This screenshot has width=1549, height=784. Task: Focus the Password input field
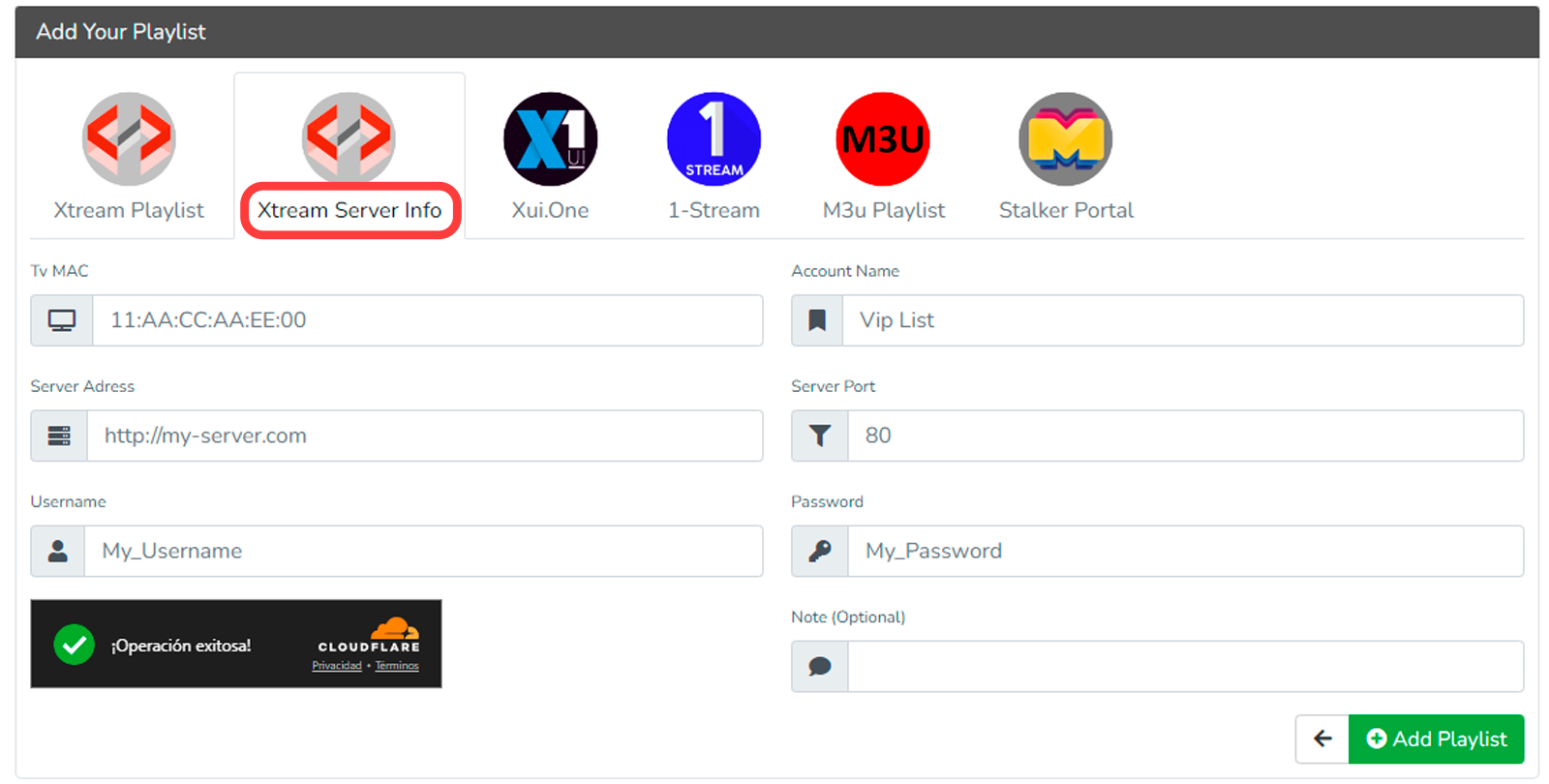click(x=1186, y=551)
